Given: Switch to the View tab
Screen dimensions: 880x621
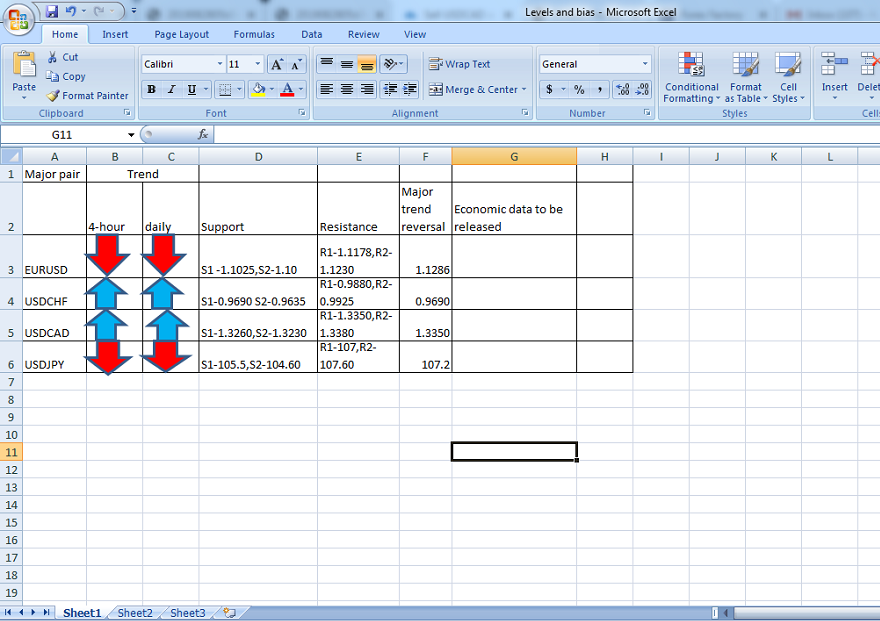Looking at the screenshot, I should (415, 34).
